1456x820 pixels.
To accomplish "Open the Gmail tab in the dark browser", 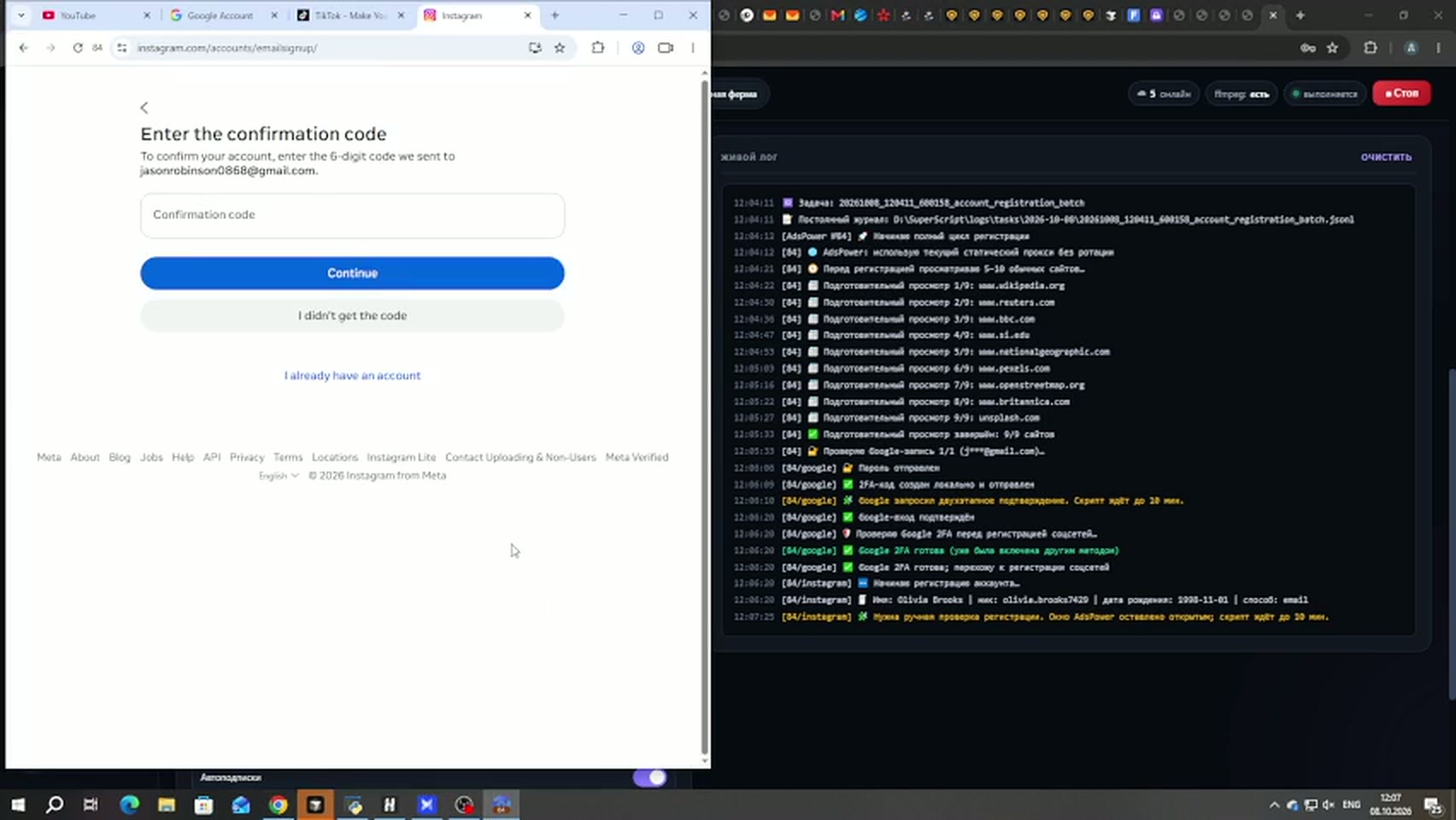I will (837, 15).
